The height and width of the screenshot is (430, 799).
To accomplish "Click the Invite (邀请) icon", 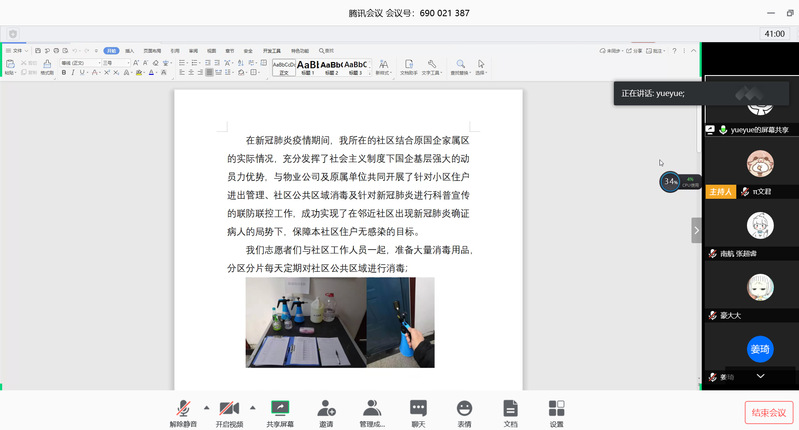I will coord(326,412).
